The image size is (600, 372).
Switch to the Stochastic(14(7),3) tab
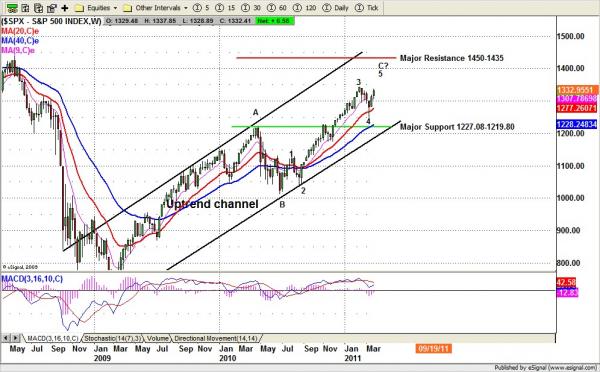(112, 338)
